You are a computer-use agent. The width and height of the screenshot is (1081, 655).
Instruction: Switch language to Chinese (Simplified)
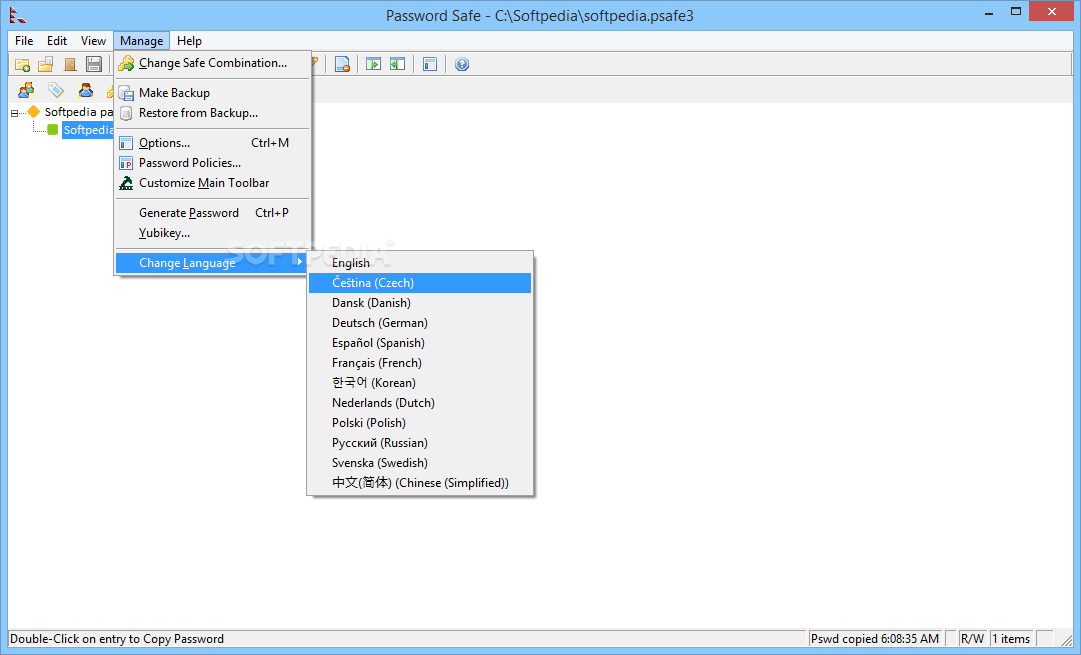tap(420, 483)
